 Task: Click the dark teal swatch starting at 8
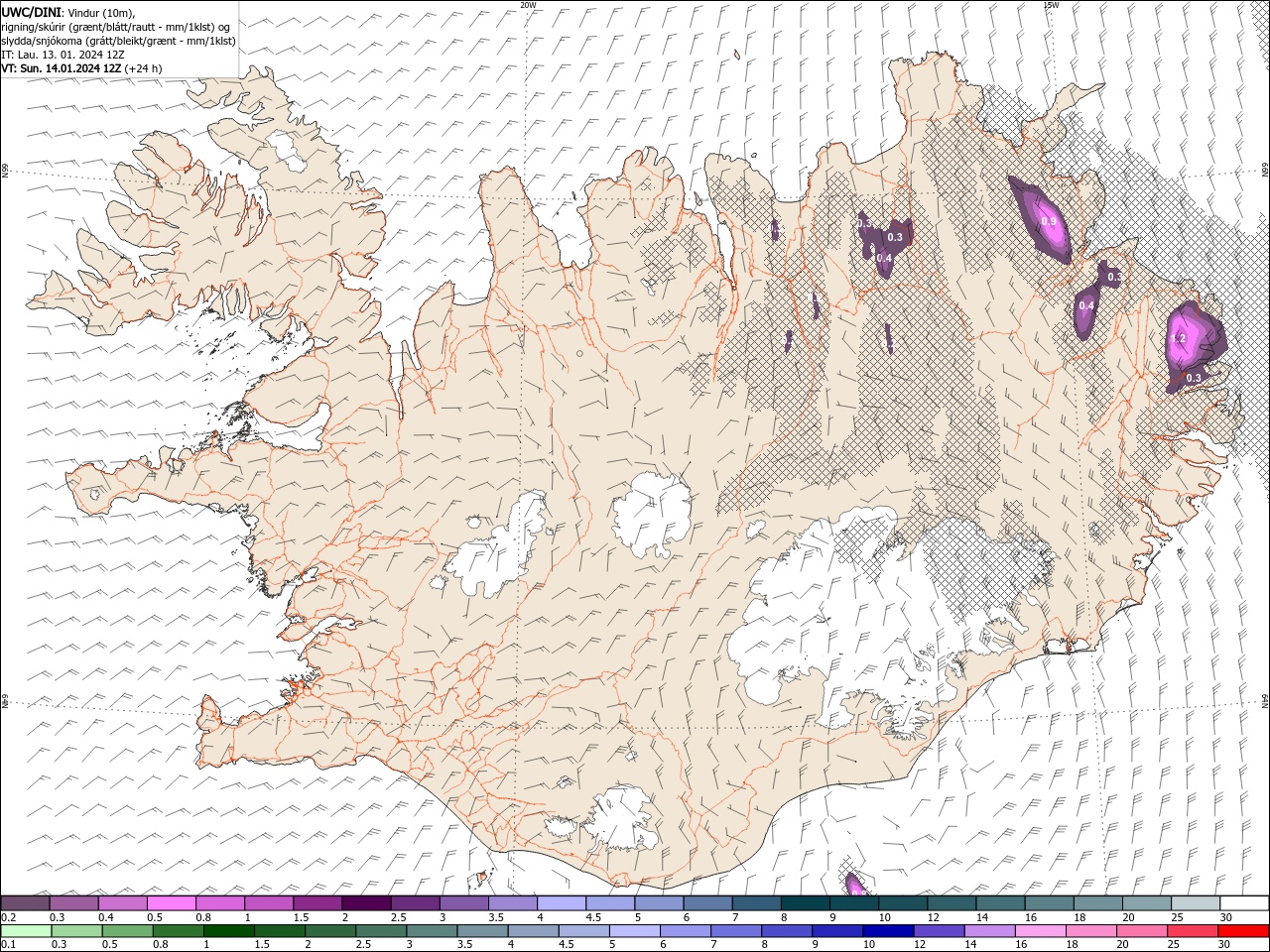click(x=805, y=903)
